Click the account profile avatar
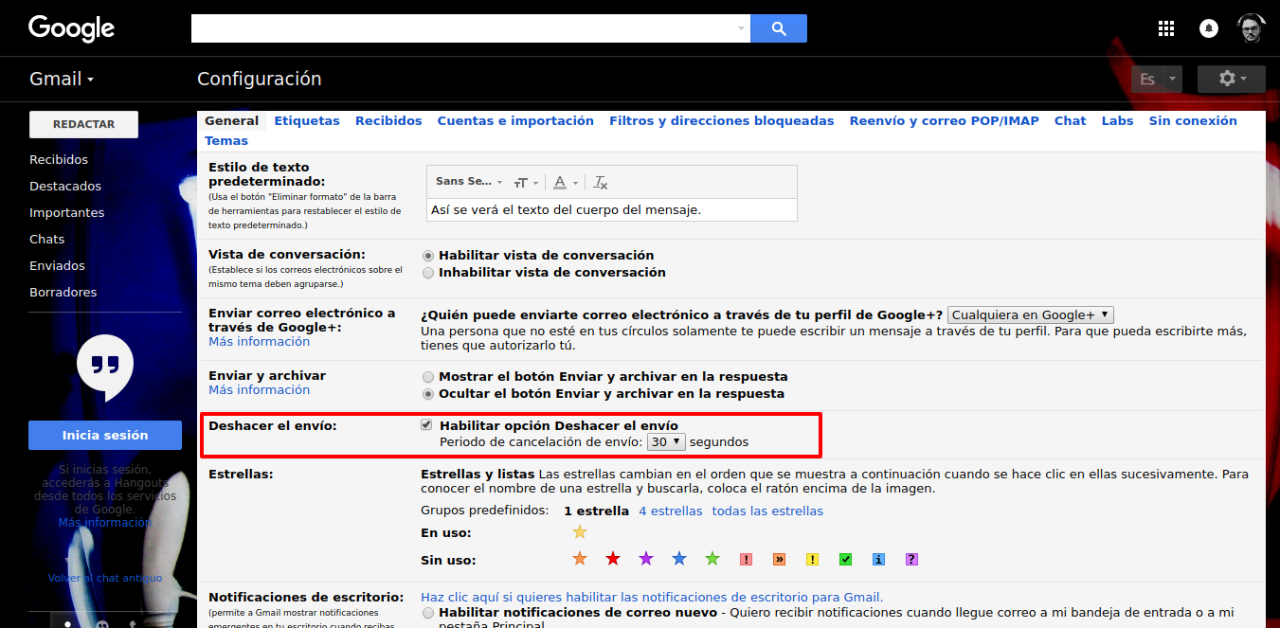Viewport: 1280px width, 628px height. tap(1251, 28)
